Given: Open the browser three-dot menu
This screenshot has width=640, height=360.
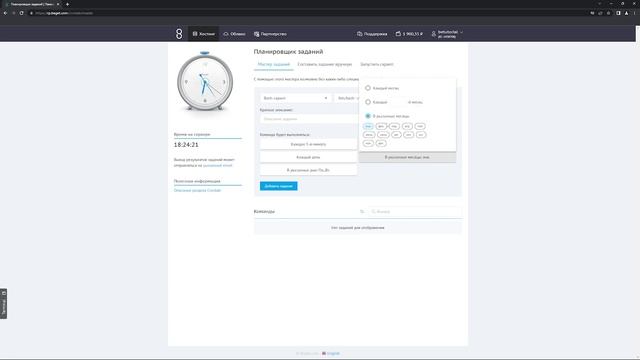Looking at the screenshot, I should pos(634,13).
